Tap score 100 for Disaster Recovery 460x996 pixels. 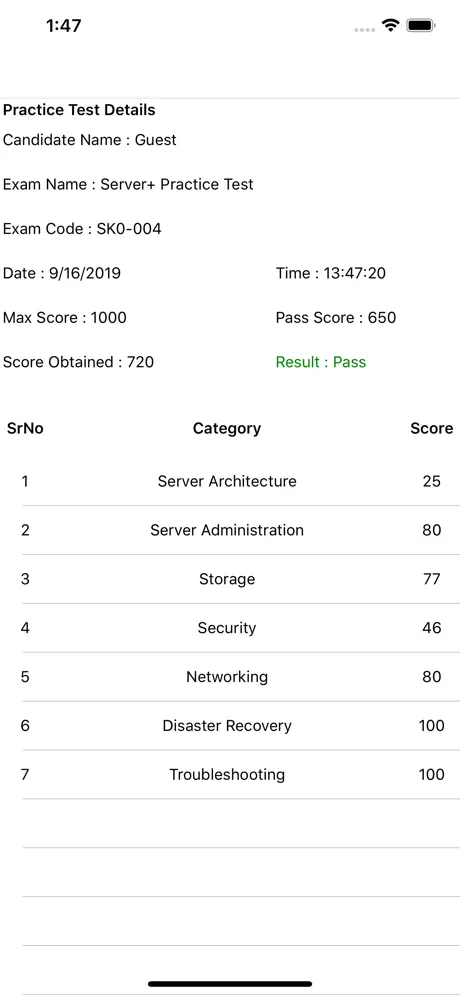coord(431,725)
